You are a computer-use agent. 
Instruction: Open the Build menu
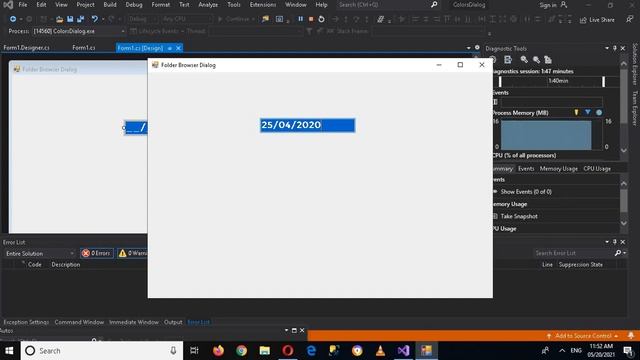tap(110, 4)
